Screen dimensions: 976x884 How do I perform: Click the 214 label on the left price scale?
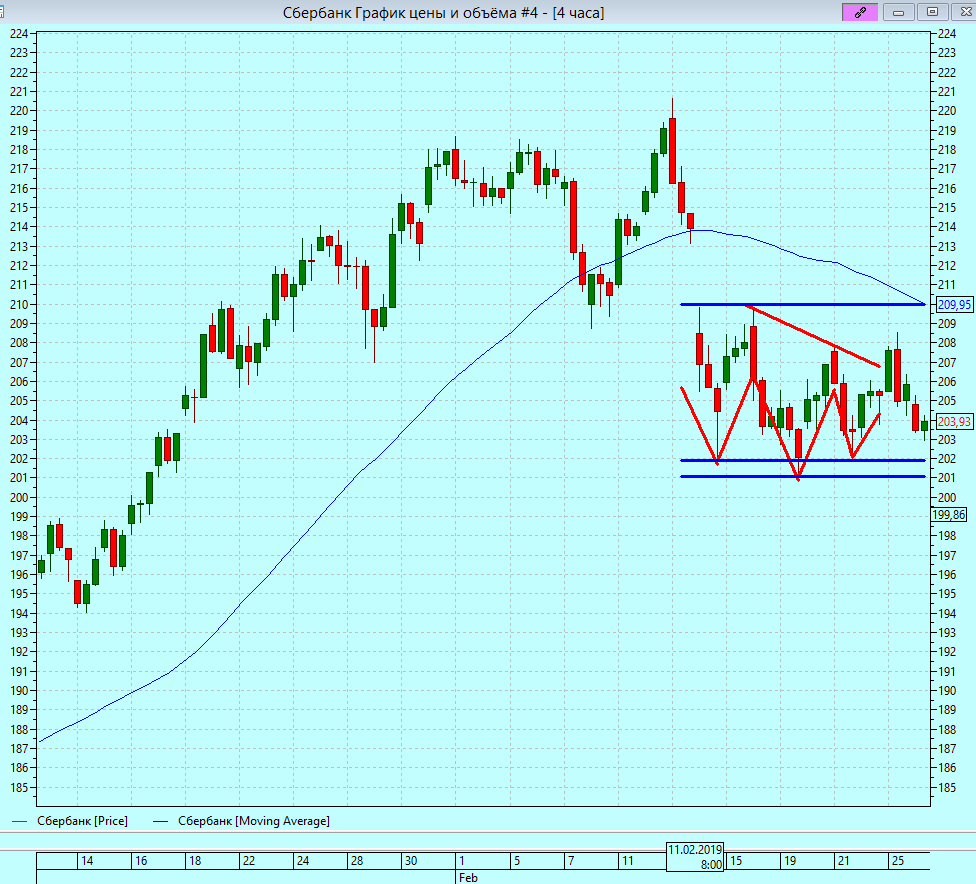(x=19, y=227)
